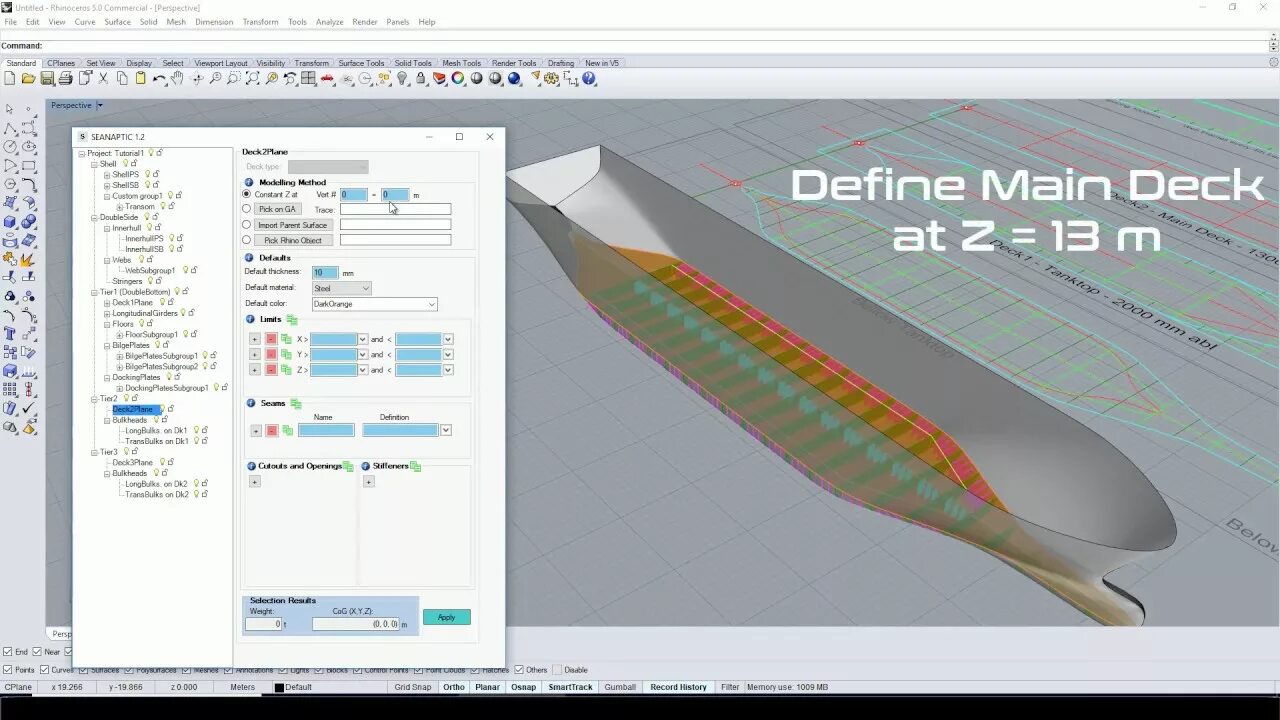Click the color wheel Properties icon
Image resolution: width=1280 pixels, height=720 pixels.
click(x=457, y=78)
